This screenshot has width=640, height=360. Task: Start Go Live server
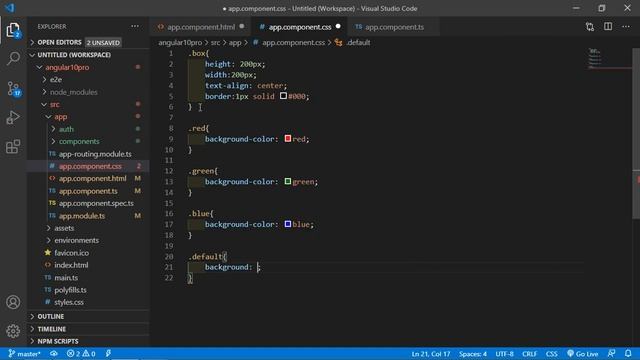click(582, 354)
